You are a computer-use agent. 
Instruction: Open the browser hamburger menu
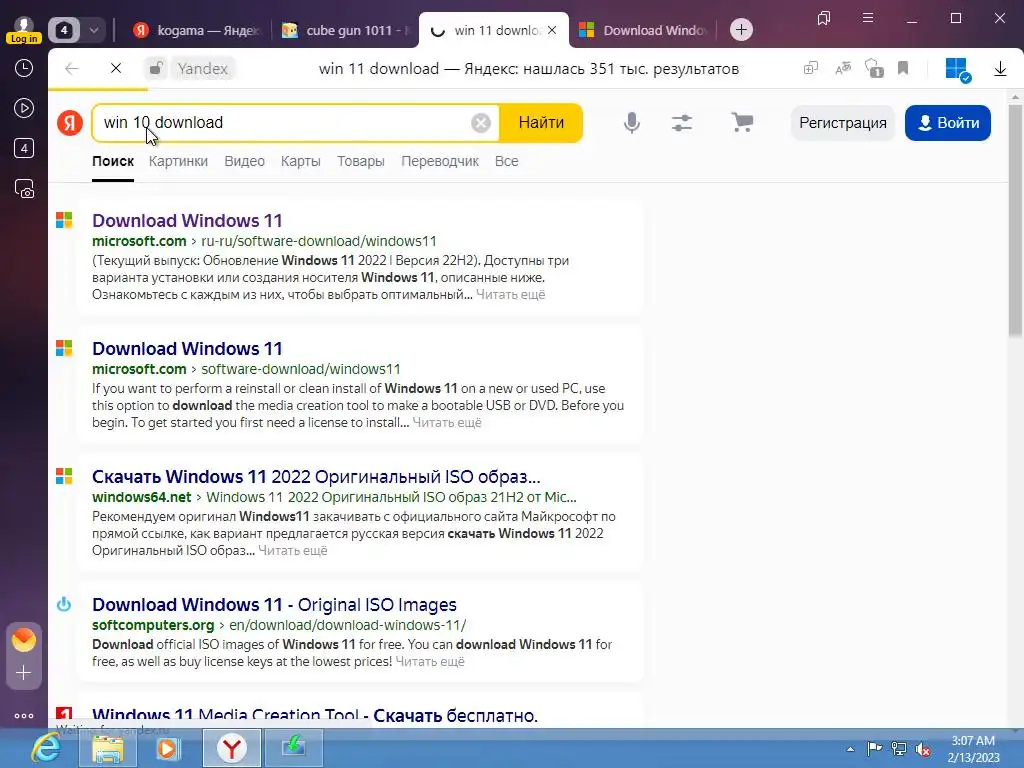868,18
